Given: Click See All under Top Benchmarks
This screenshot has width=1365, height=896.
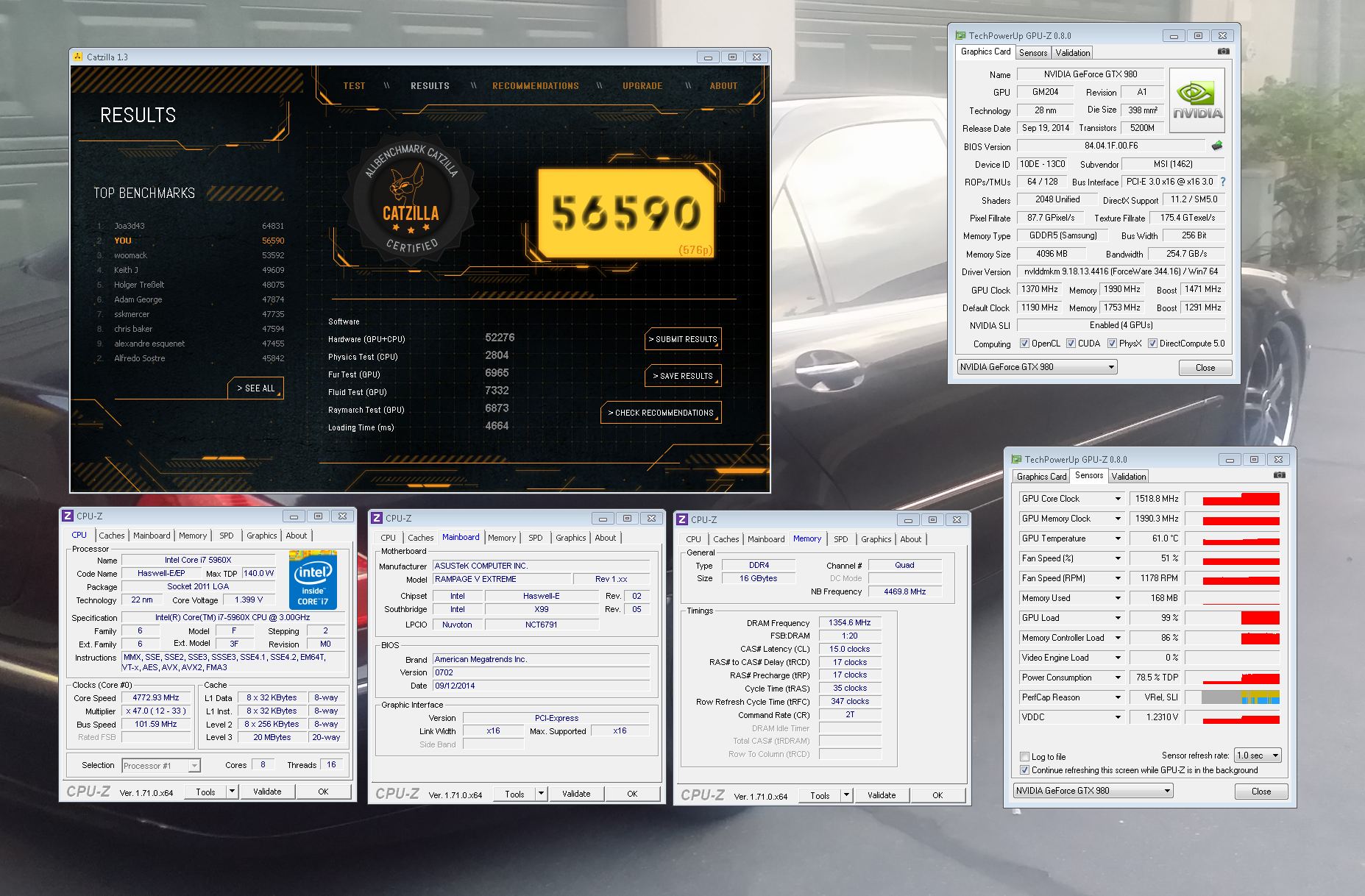Looking at the screenshot, I should [255, 388].
